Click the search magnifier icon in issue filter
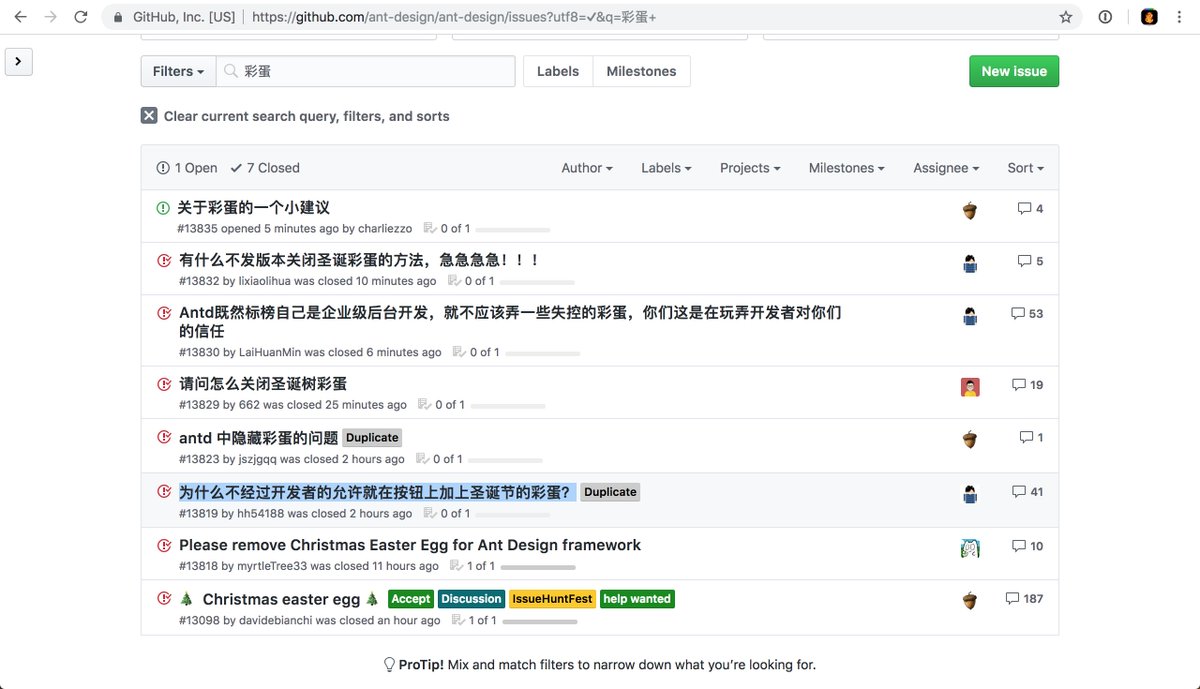 [x=231, y=71]
